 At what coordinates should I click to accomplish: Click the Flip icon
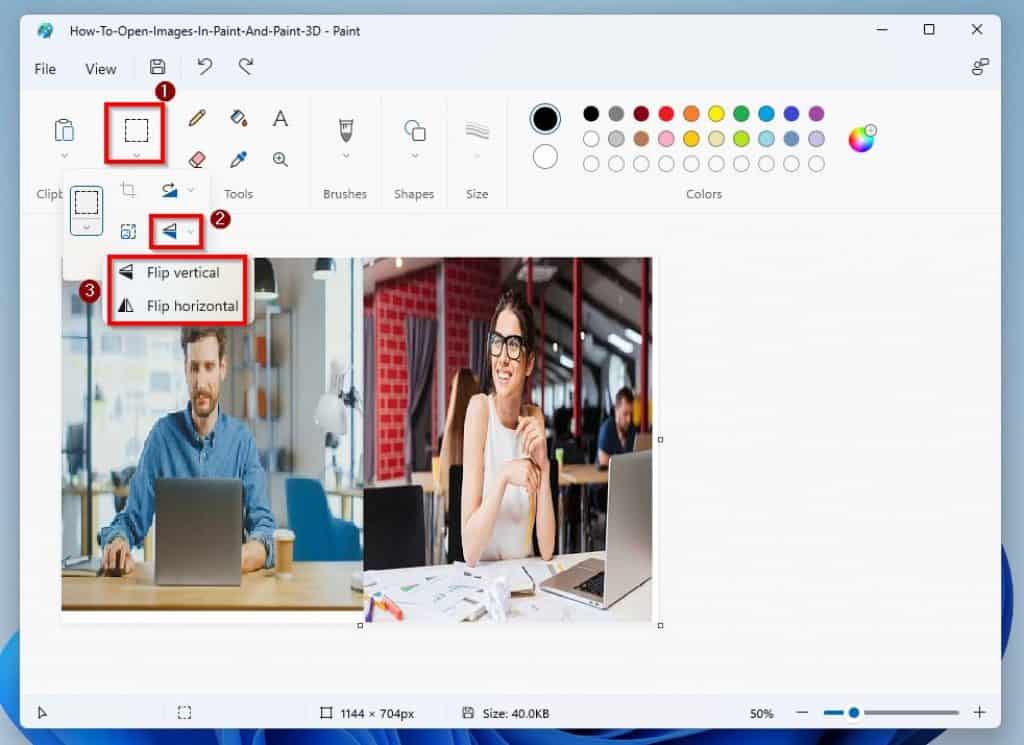coord(170,231)
